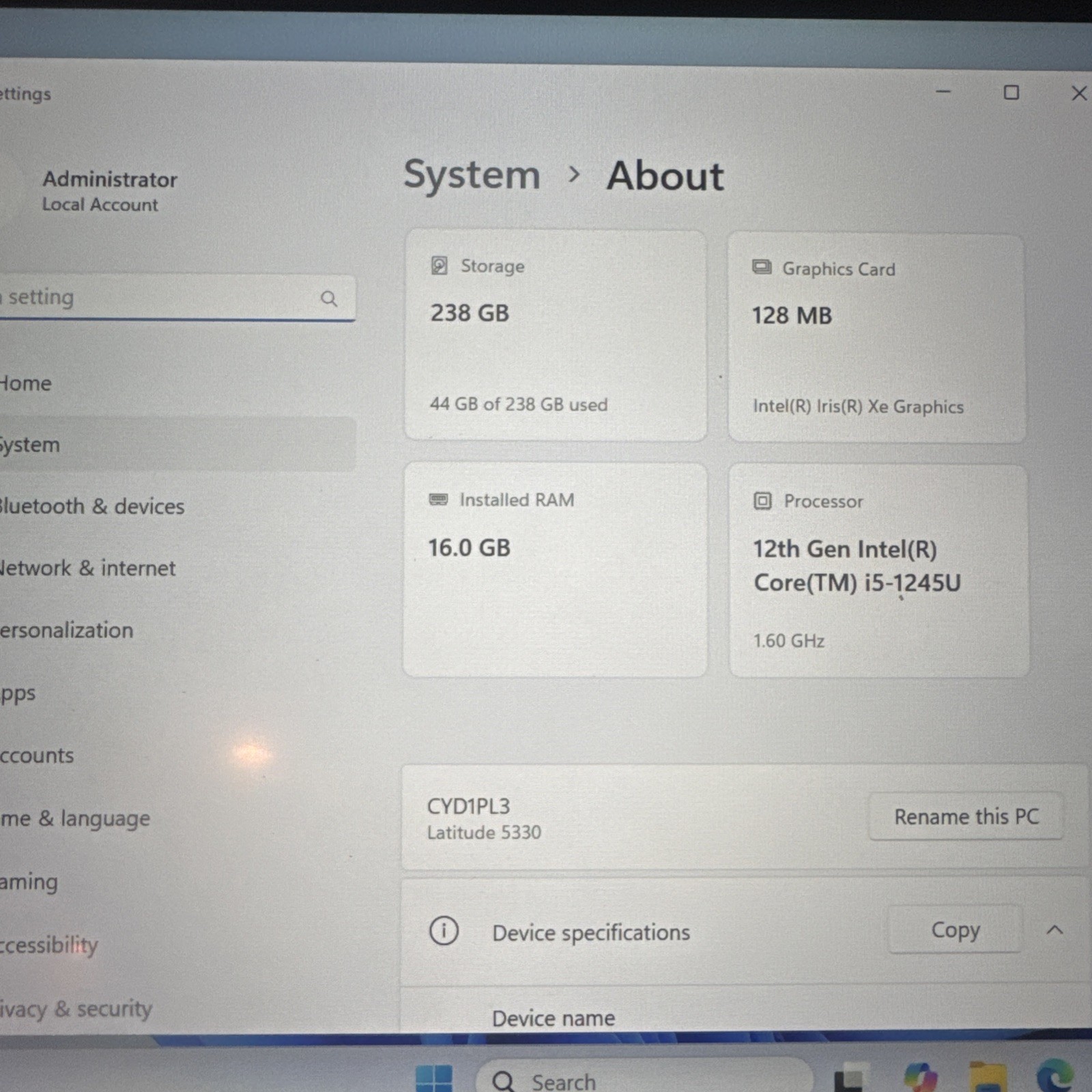Click the System breadcrumb link
Viewport: 1092px width, 1092px height.
pos(472,175)
